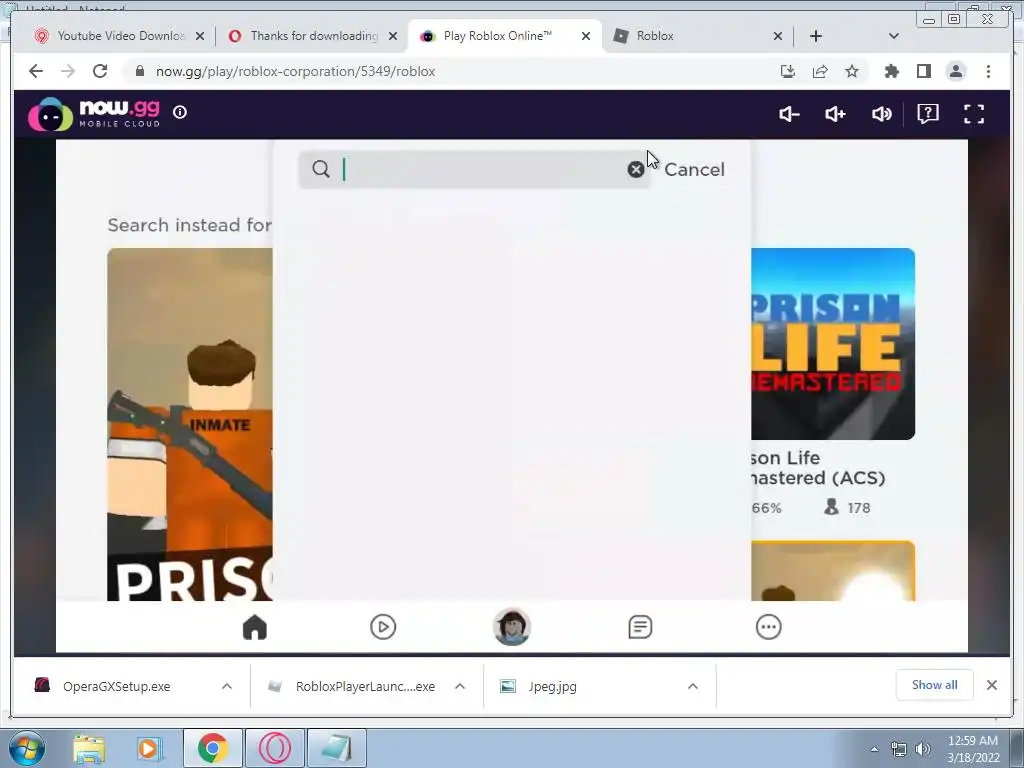Open RobloxPlayerLauncher exe download
Image resolution: width=1024 pixels, height=768 pixels.
click(x=365, y=686)
